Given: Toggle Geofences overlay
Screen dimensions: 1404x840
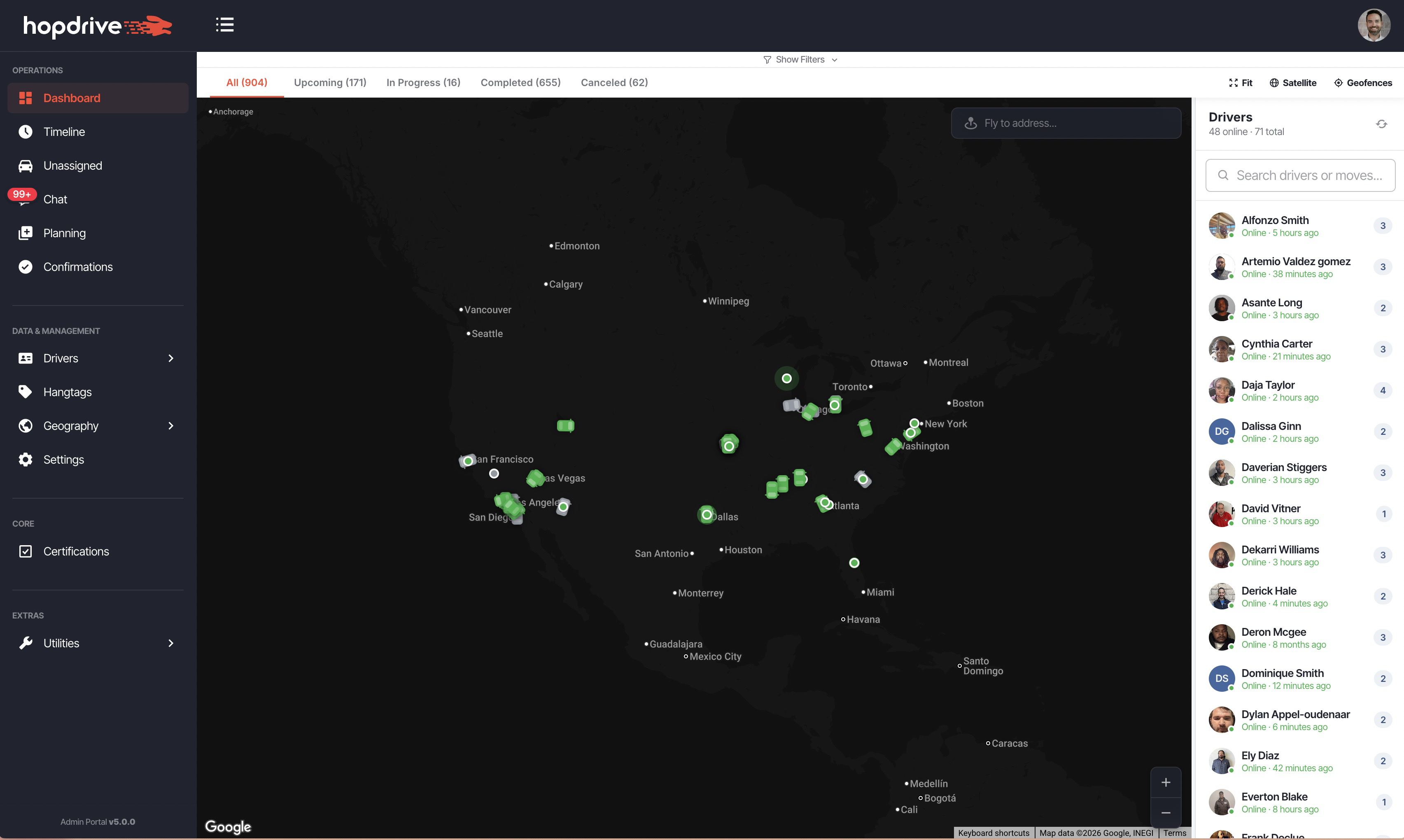Looking at the screenshot, I should pos(1363,83).
